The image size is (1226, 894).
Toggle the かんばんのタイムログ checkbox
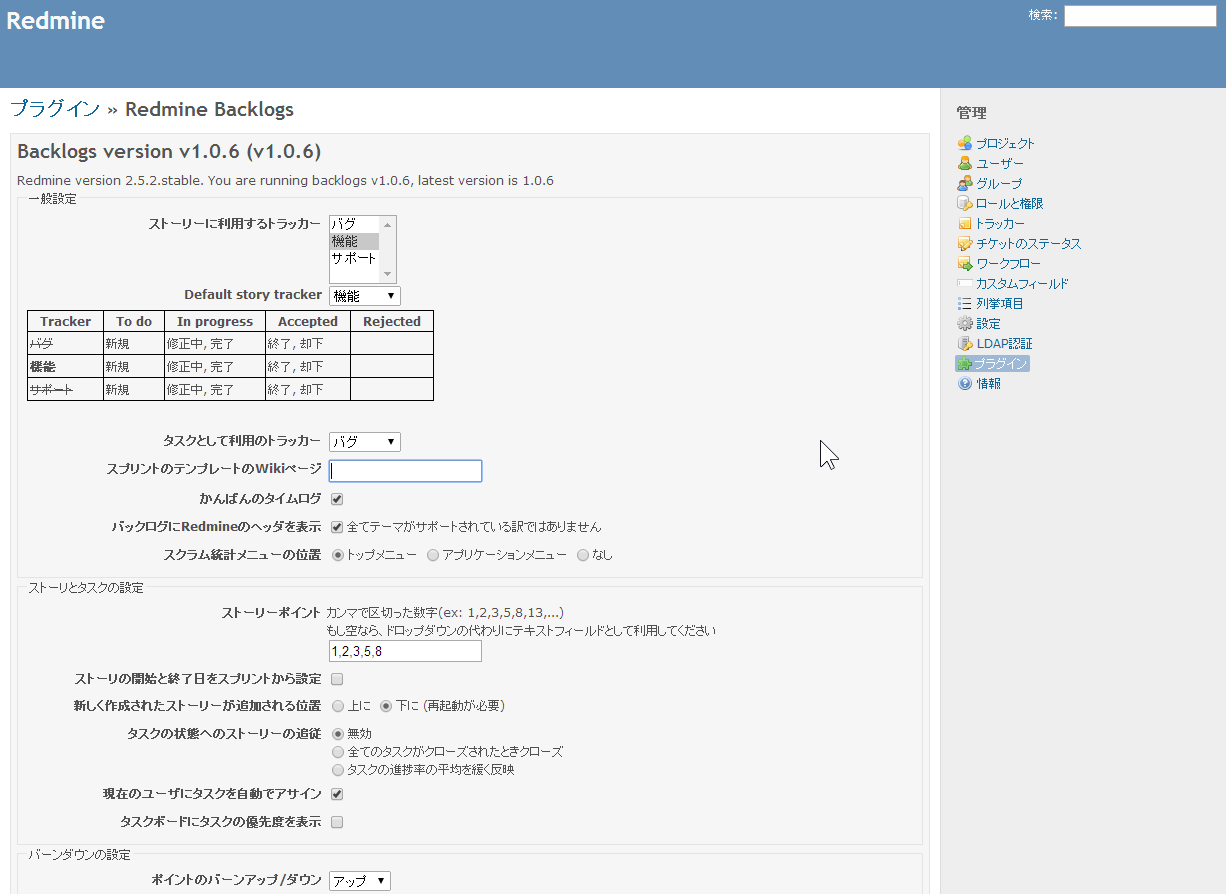tap(337, 498)
